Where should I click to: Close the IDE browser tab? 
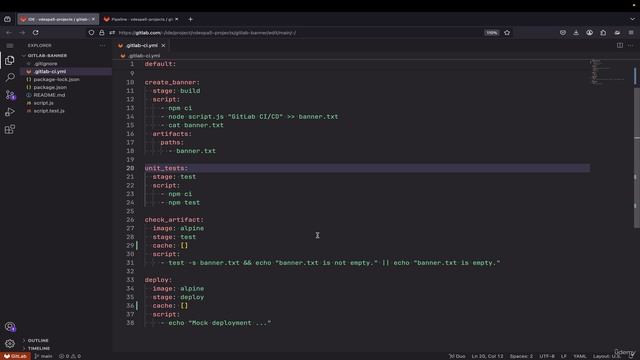93,19
